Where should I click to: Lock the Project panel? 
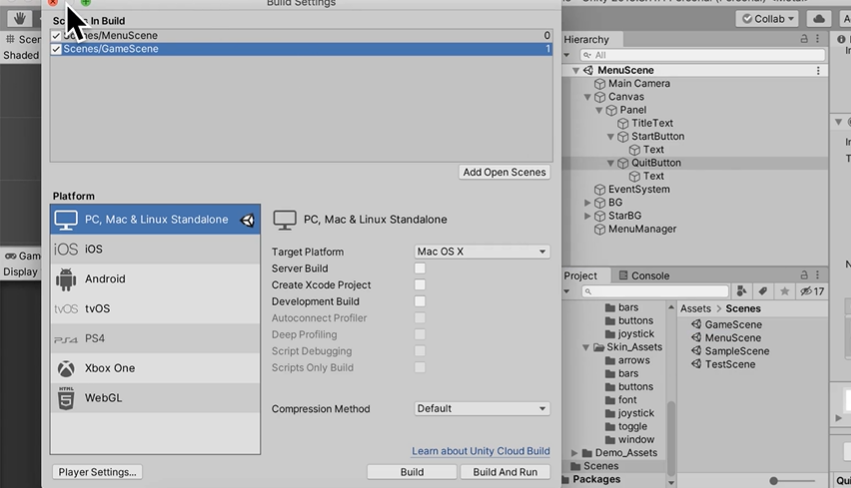[804, 275]
